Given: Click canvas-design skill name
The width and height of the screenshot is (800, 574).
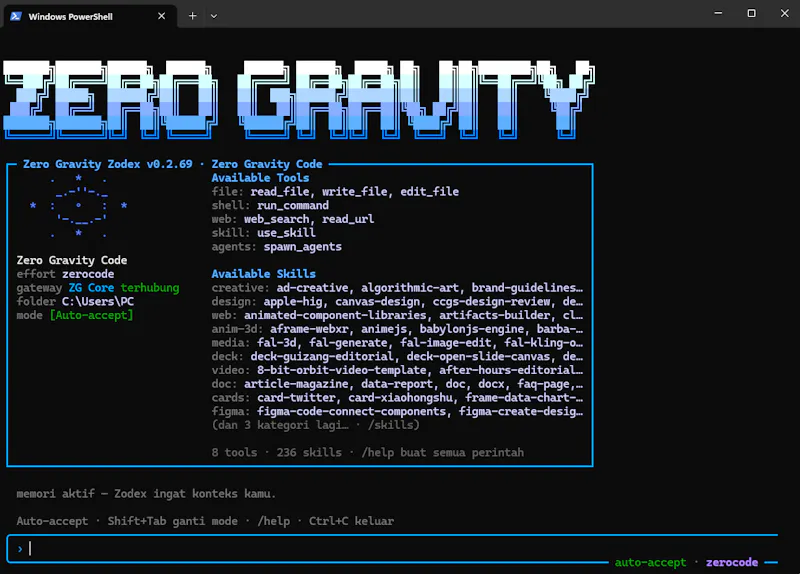Looking at the screenshot, I should (x=378, y=302).
